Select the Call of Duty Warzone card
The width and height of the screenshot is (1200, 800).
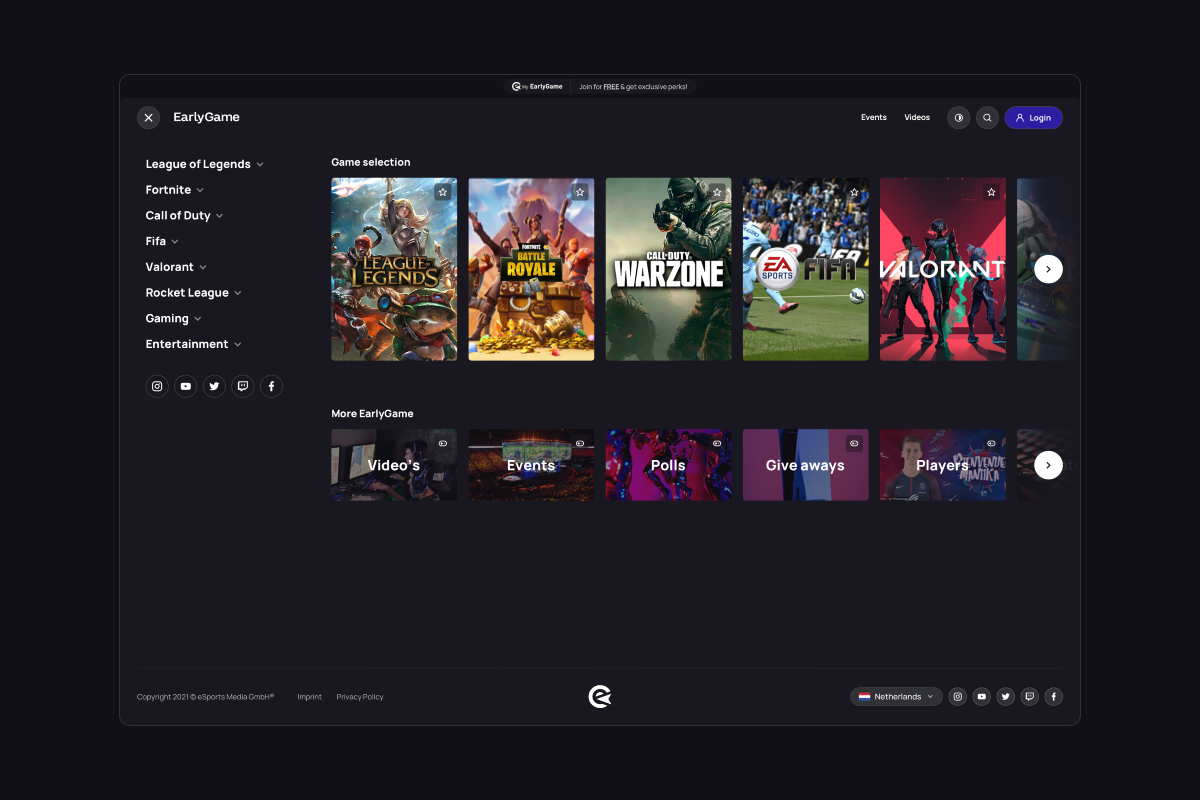(668, 270)
